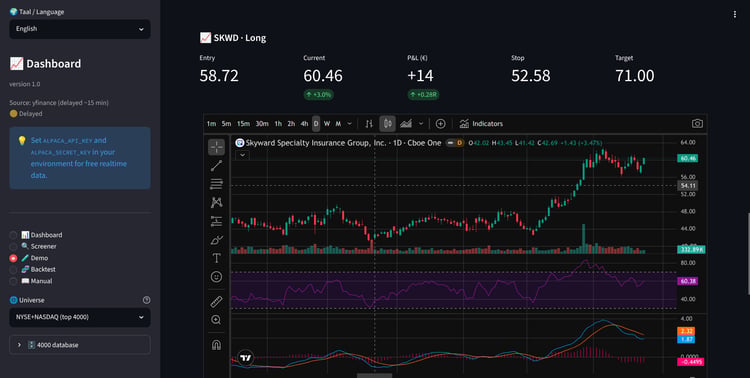750x378 pixels.
Task: Select the trend line drawing tool
Action: click(216, 166)
